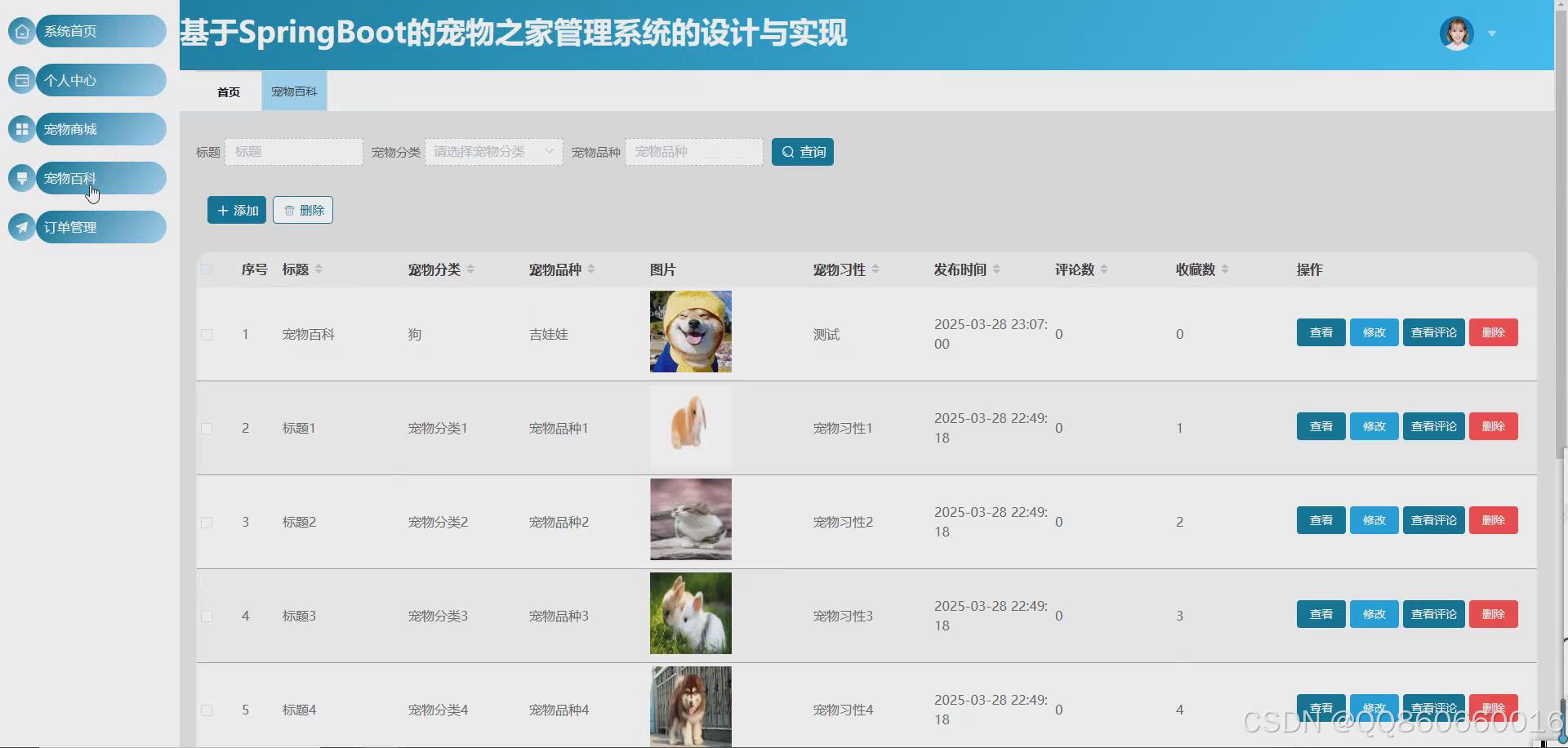Click the bunnies thumbnail in row 标题3
The height and width of the screenshot is (748, 1568).
[691, 613]
